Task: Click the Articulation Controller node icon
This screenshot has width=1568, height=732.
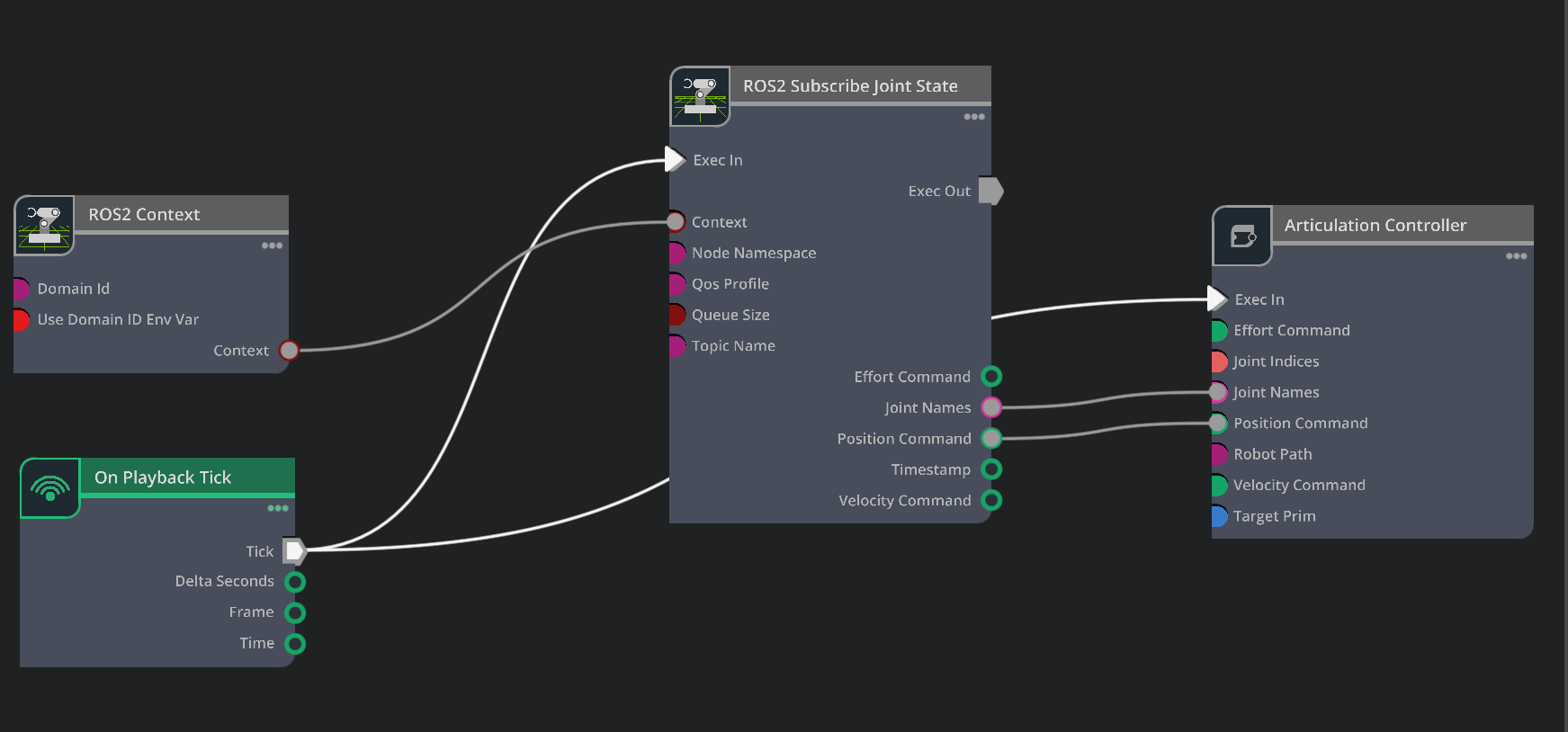Action: tap(1242, 236)
